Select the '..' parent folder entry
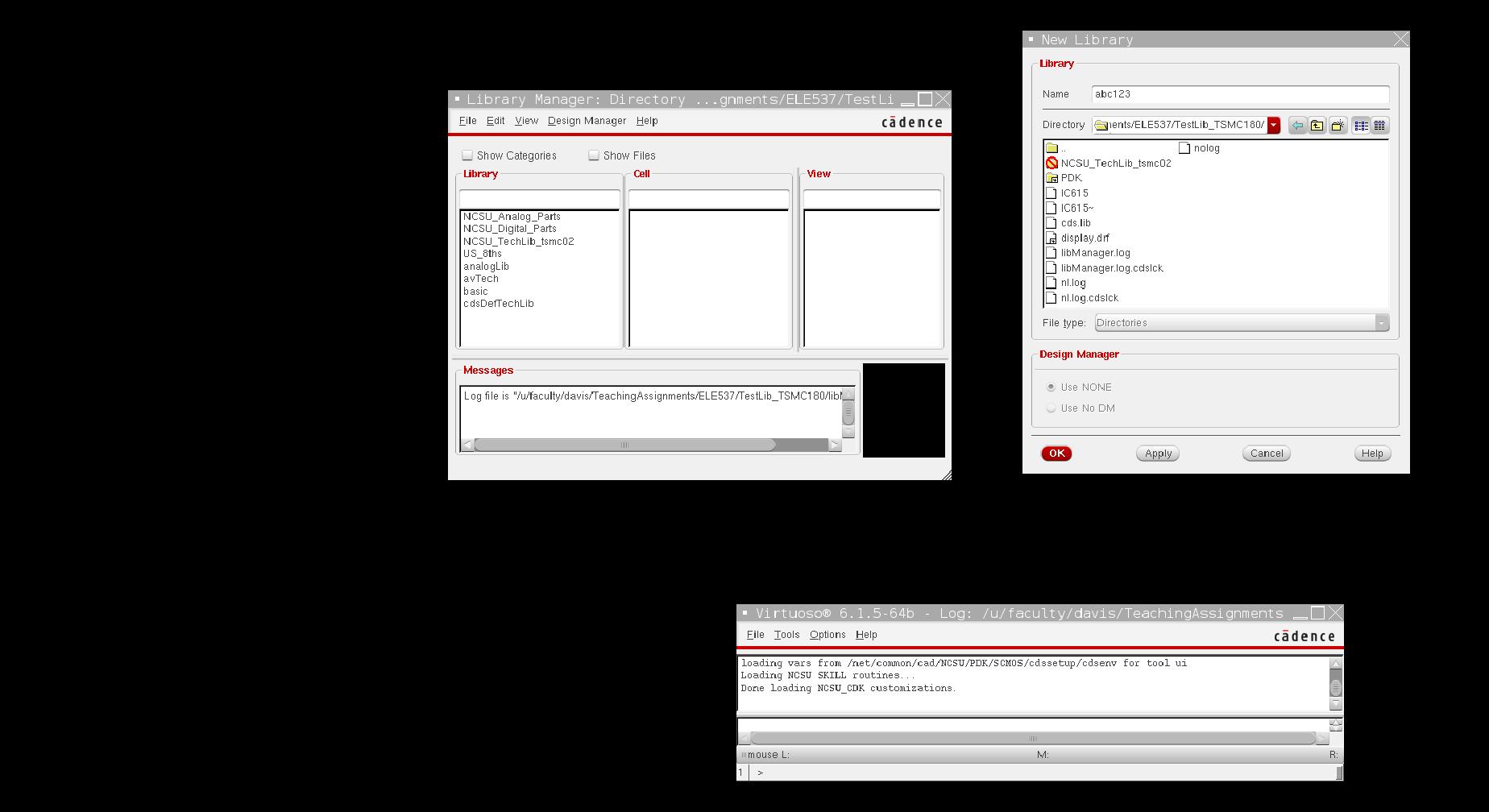This screenshot has height=812, width=1489. pos(1056,148)
